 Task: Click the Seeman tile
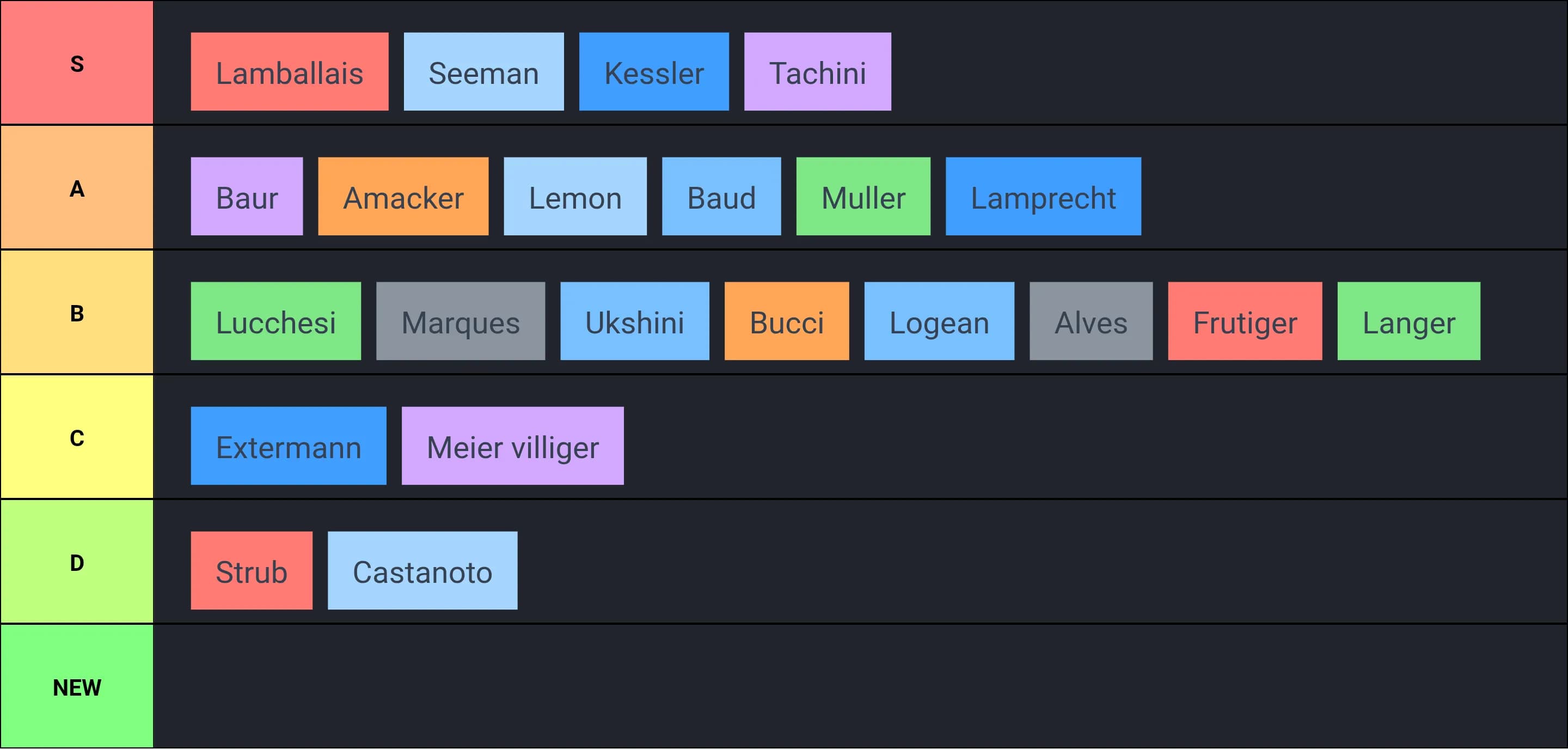(x=483, y=72)
